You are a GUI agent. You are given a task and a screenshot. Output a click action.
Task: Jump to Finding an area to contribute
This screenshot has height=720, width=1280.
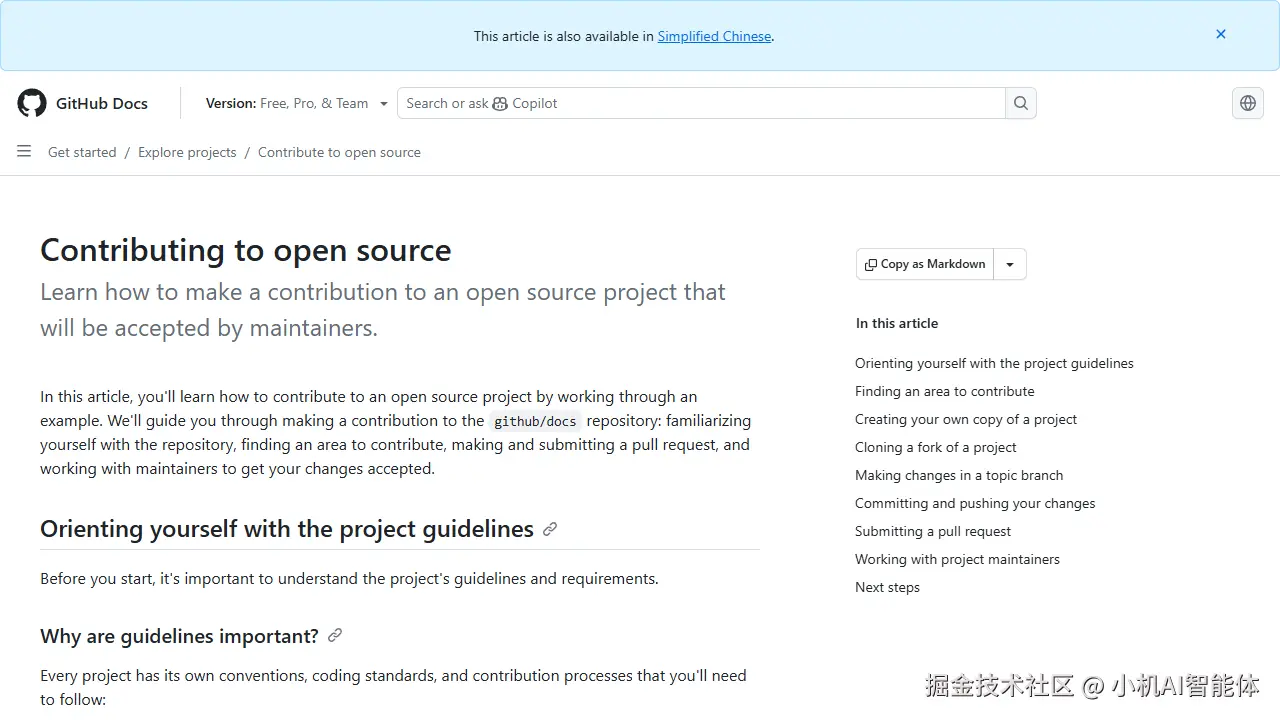(x=944, y=391)
